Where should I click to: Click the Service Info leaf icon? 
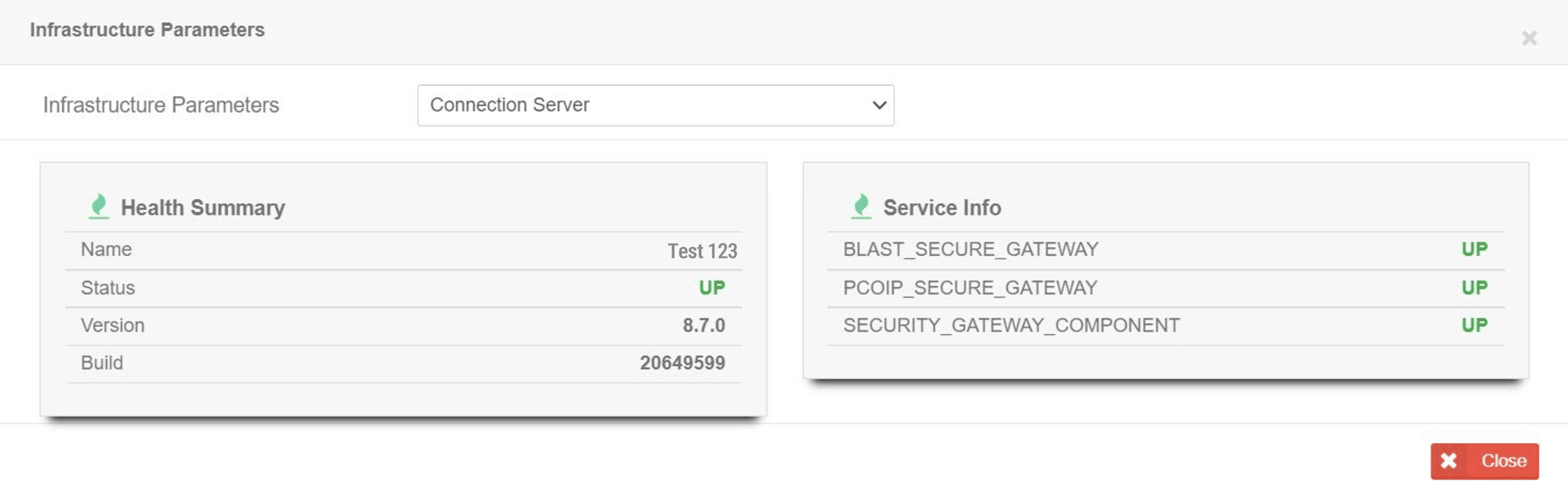click(x=861, y=206)
